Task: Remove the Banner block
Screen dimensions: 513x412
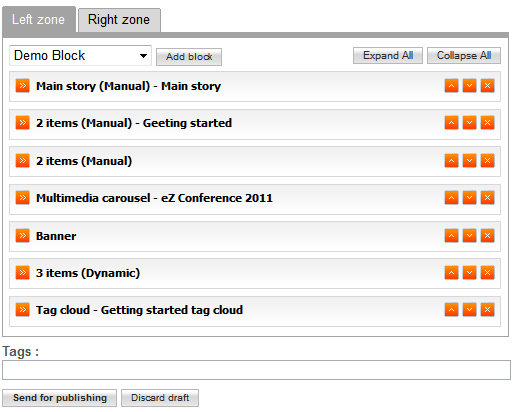Action: pos(487,236)
